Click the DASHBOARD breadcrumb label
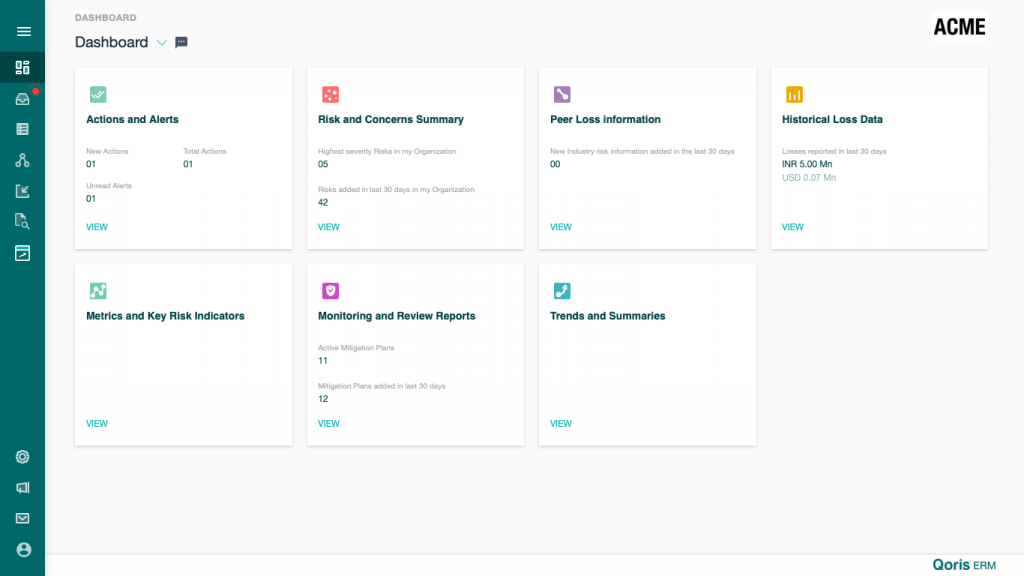Image resolution: width=1024 pixels, height=576 pixels. point(106,18)
